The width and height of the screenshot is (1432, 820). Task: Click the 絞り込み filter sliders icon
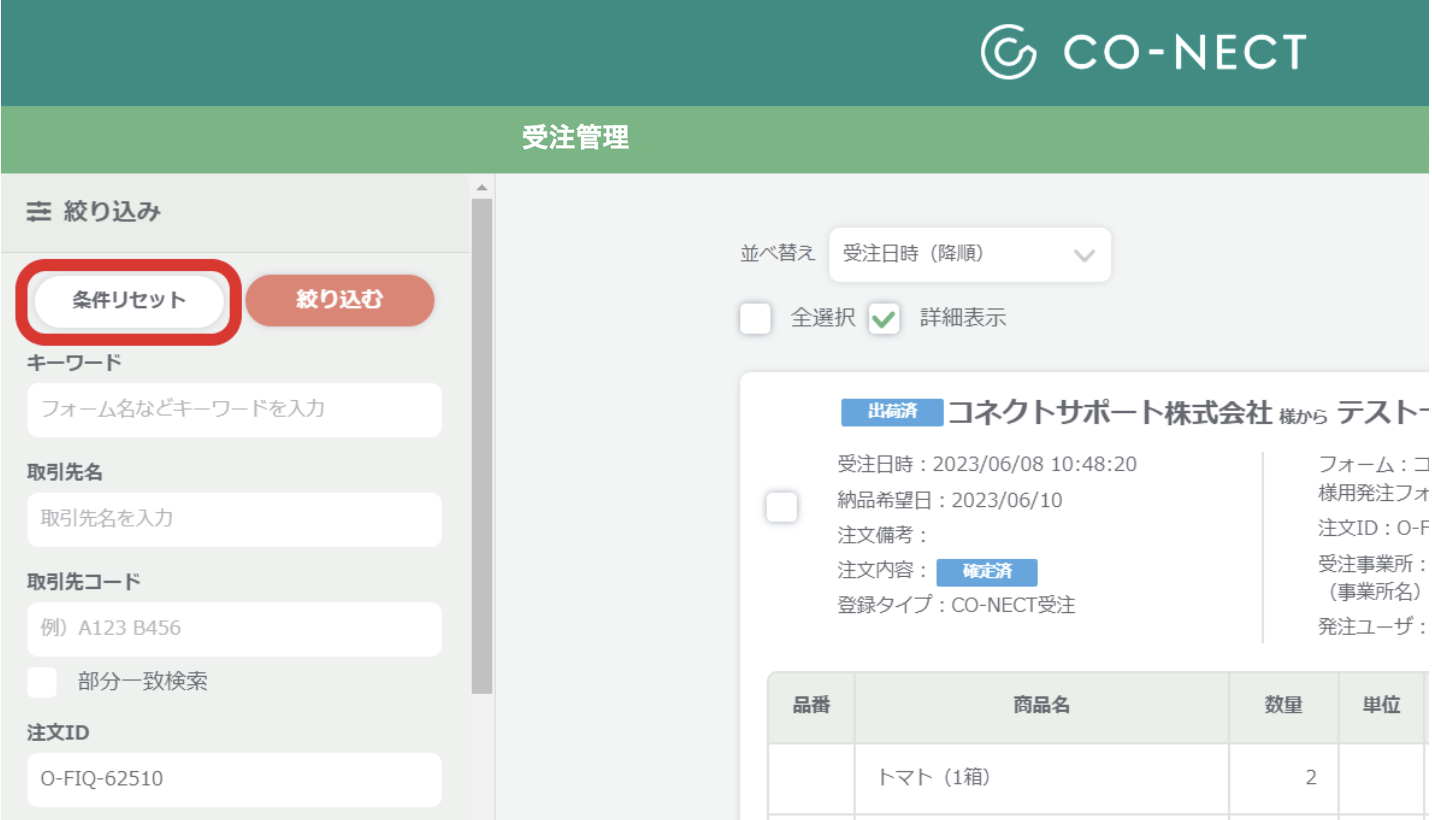click(38, 212)
